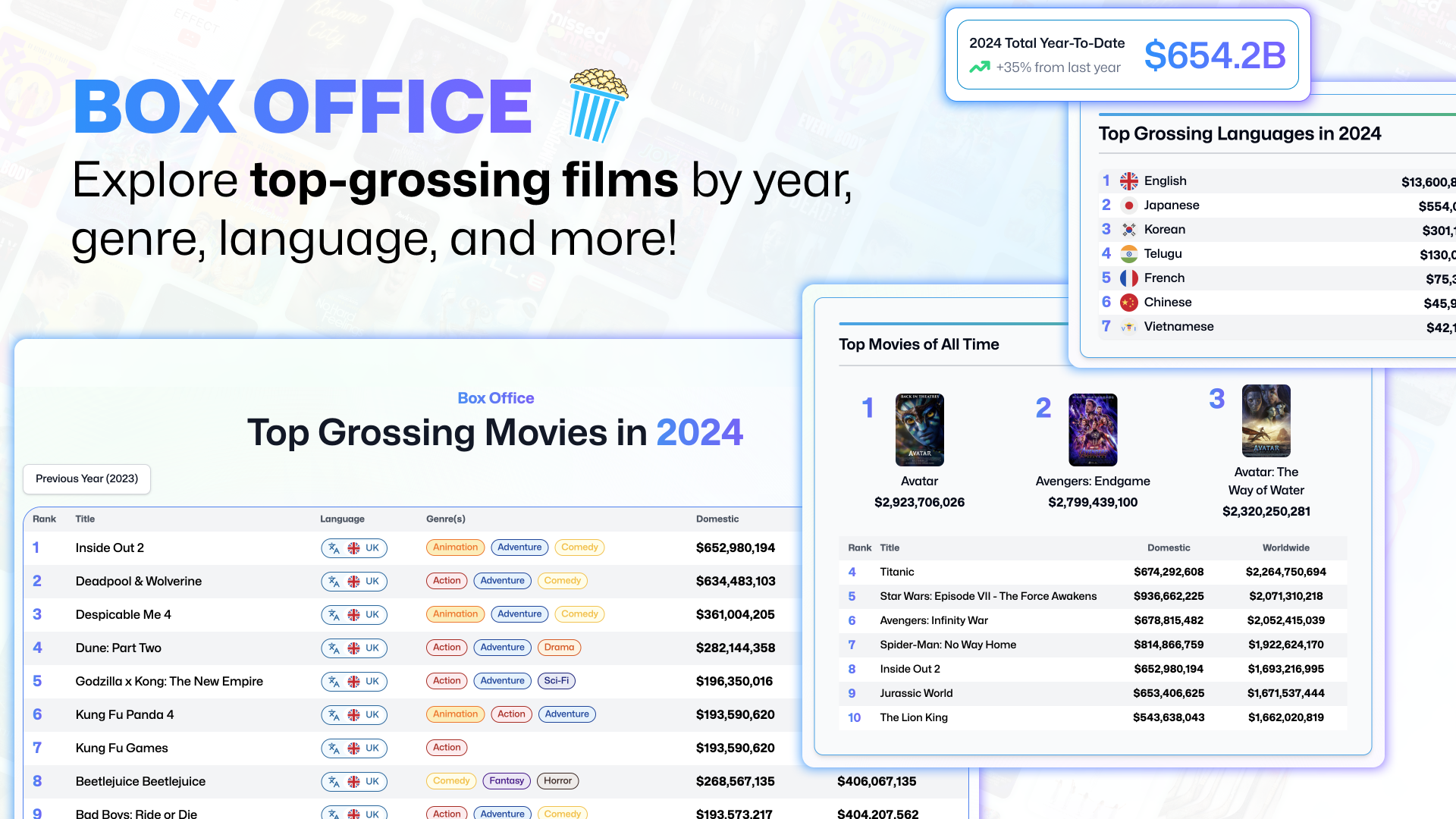Image resolution: width=1456 pixels, height=819 pixels.
Task: Click the $406,067,135 worldwide value
Action: click(x=877, y=781)
